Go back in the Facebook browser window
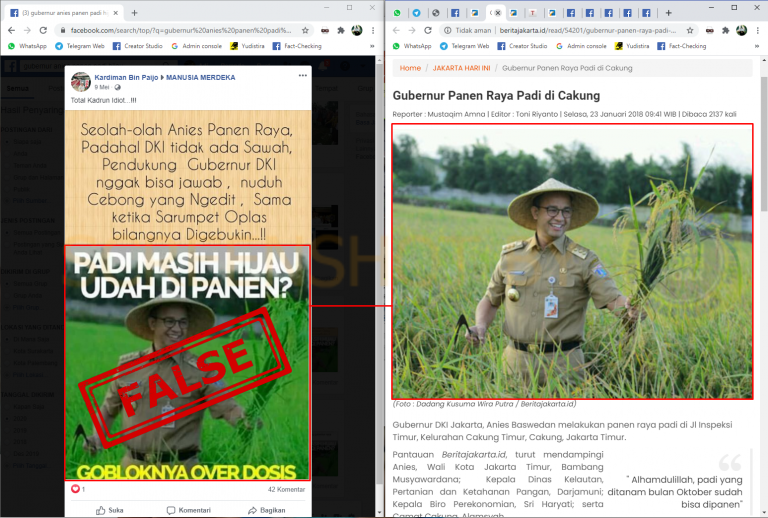Viewport: 768px width, 518px height. click(12, 30)
